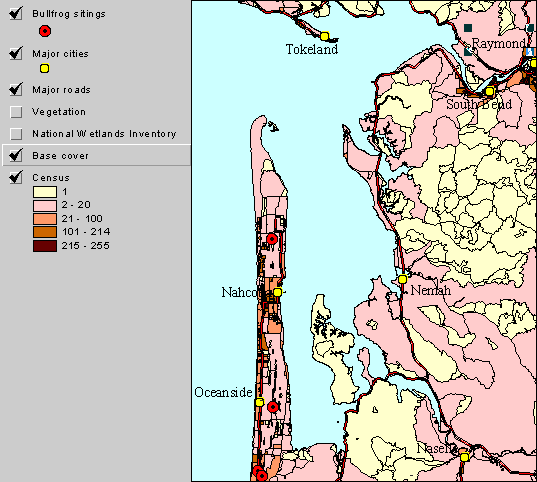Select the Major roads layer name
The image size is (537, 482).
(x=61, y=90)
